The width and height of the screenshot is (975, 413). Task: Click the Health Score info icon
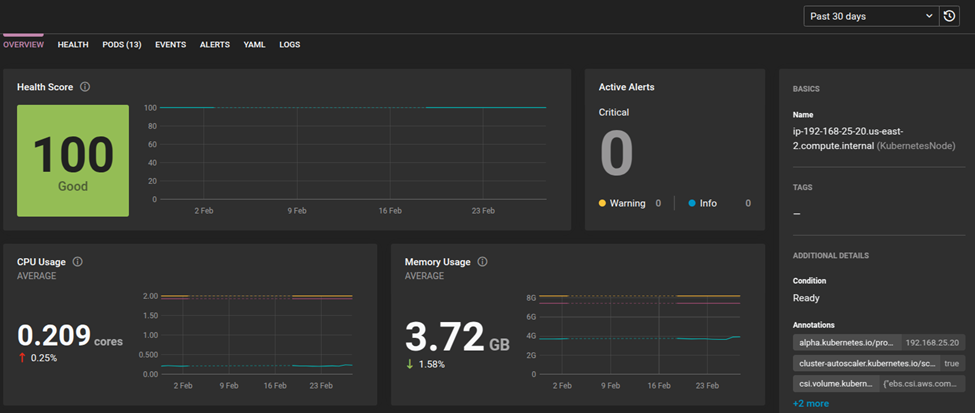click(x=85, y=87)
